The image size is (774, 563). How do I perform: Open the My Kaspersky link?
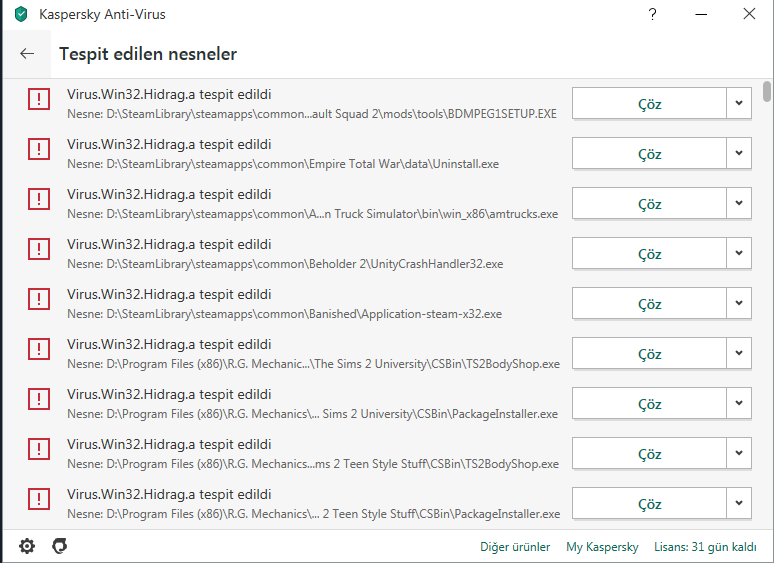point(602,547)
